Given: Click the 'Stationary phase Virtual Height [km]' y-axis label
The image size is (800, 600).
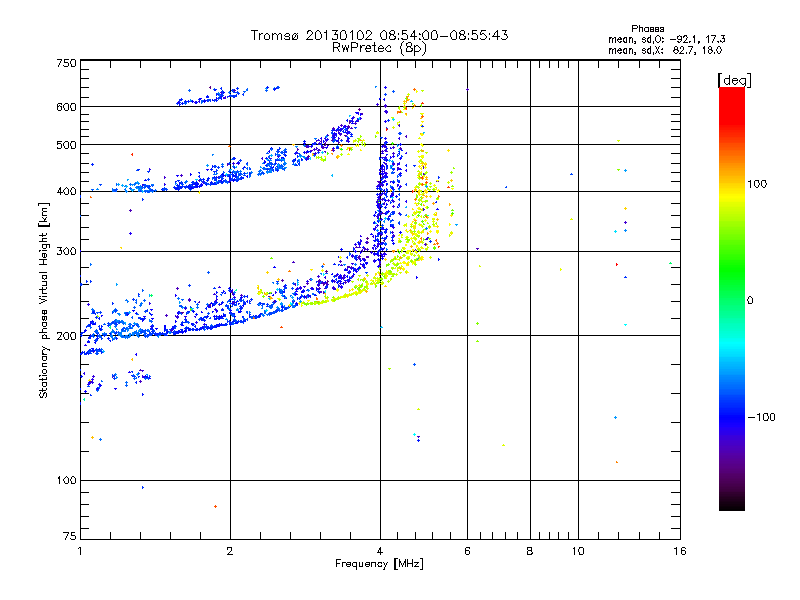Looking at the screenshot, I should 44,300.
